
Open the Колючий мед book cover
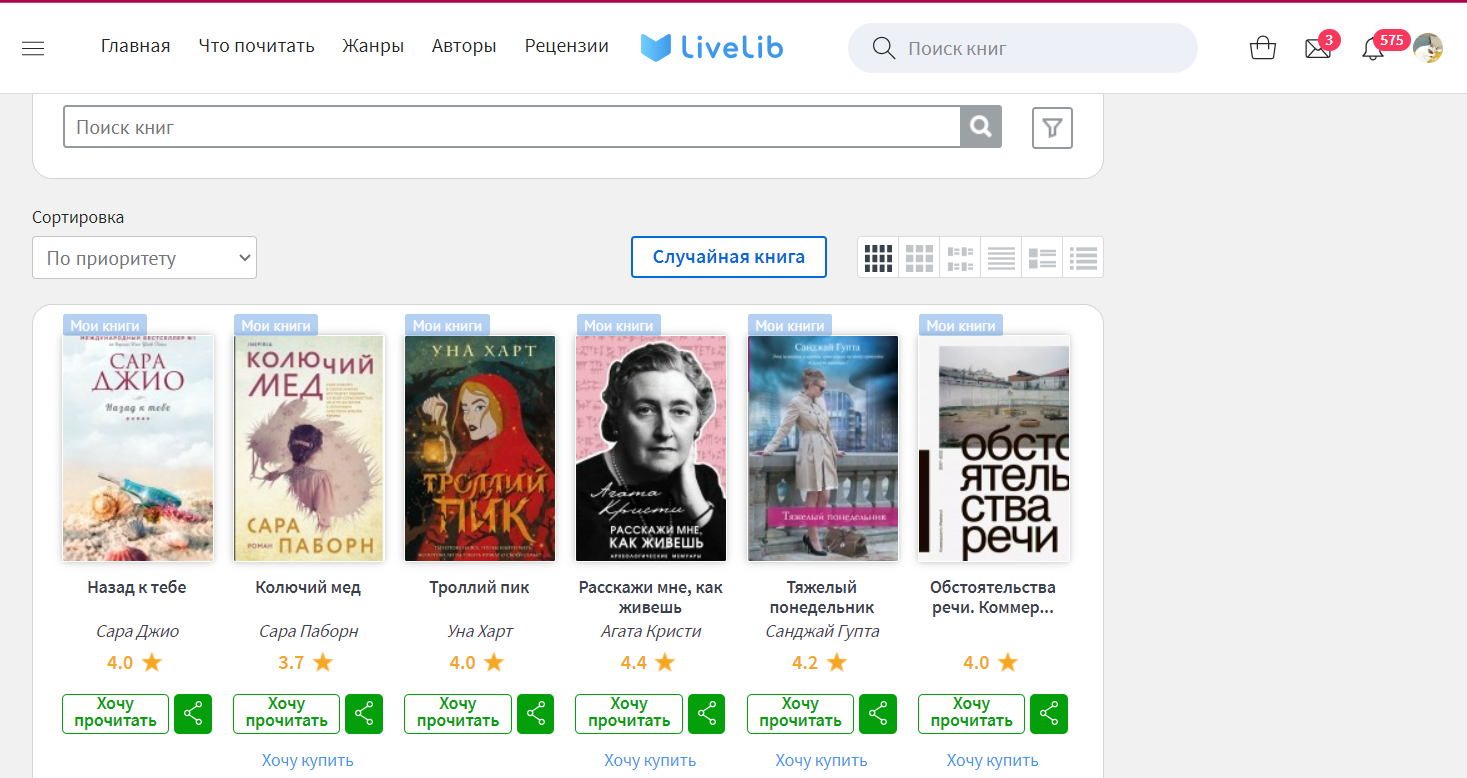[x=309, y=448]
